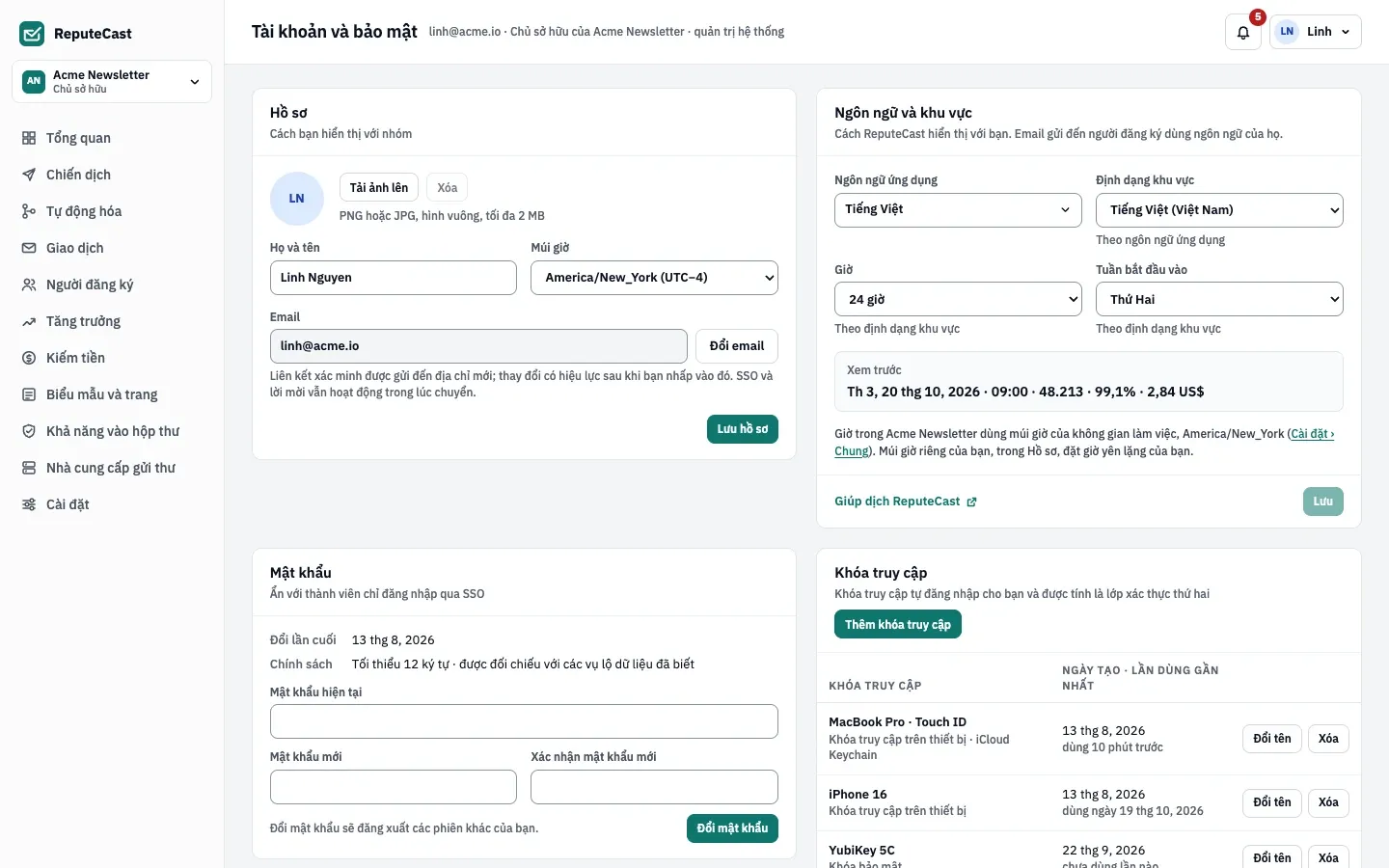Open the Múi giờ timezone dropdown
The width and height of the screenshot is (1389, 868).
(x=654, y=278)
